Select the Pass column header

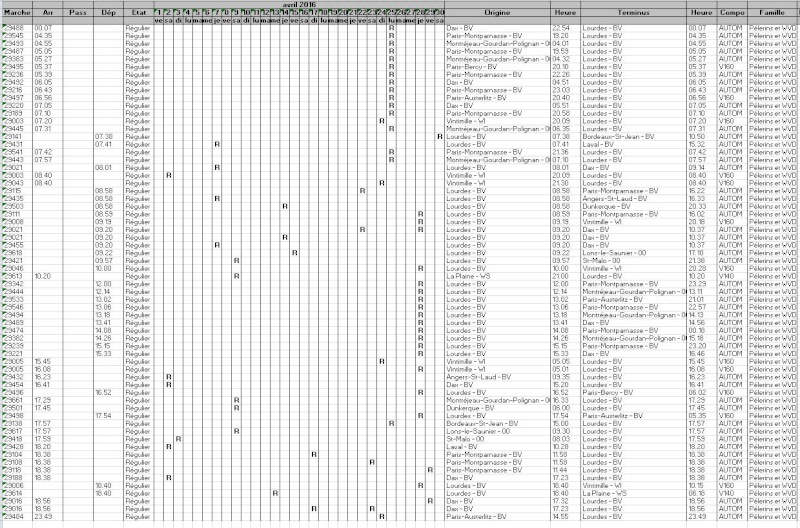pyautogui.click(x=78, y=12)
